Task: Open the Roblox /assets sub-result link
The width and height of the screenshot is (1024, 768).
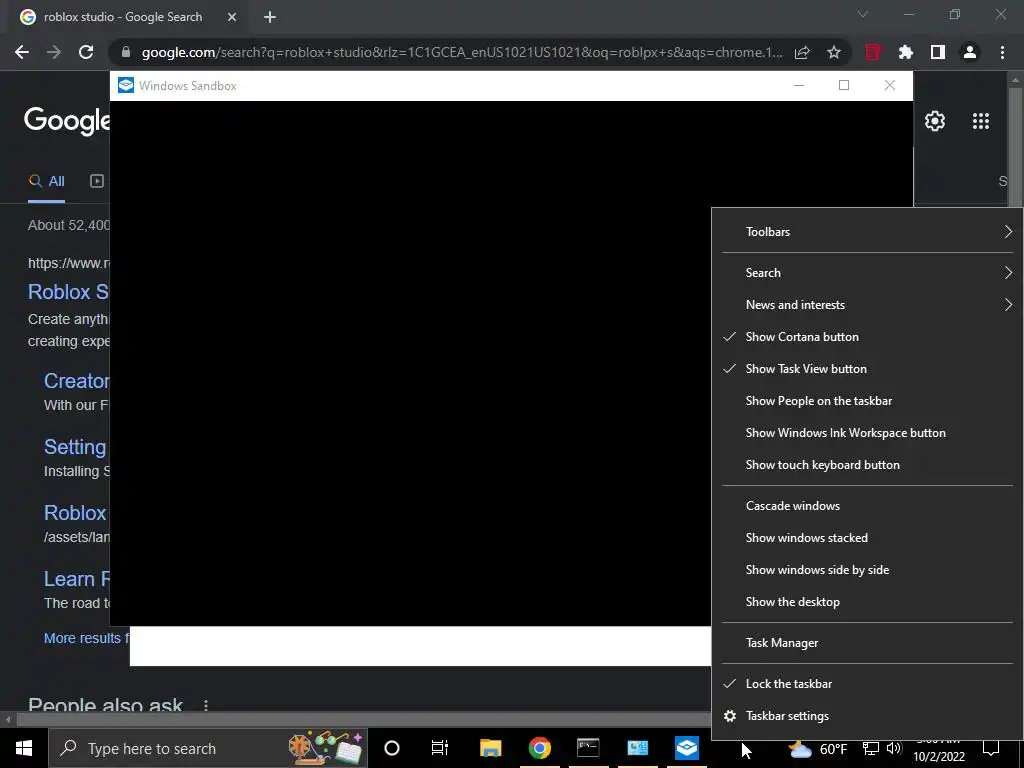Action: [75, 513]
